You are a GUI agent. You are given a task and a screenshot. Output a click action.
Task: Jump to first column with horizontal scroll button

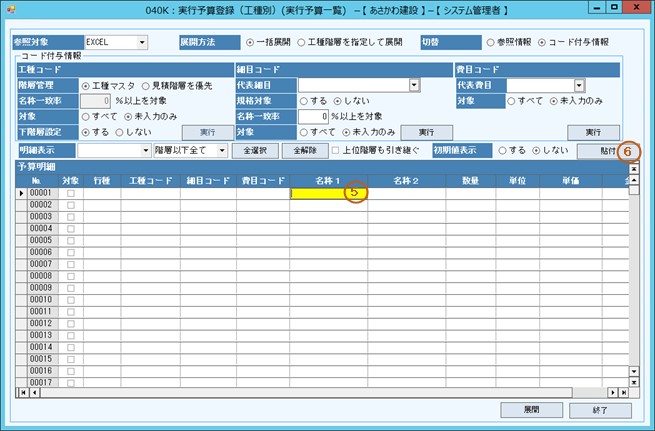tap(23, 392)
